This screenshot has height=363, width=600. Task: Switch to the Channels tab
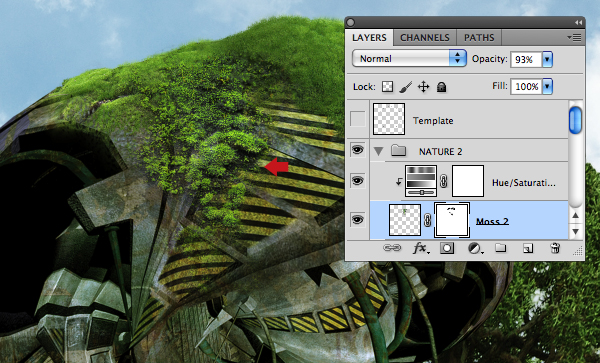(x=425, y=37)
